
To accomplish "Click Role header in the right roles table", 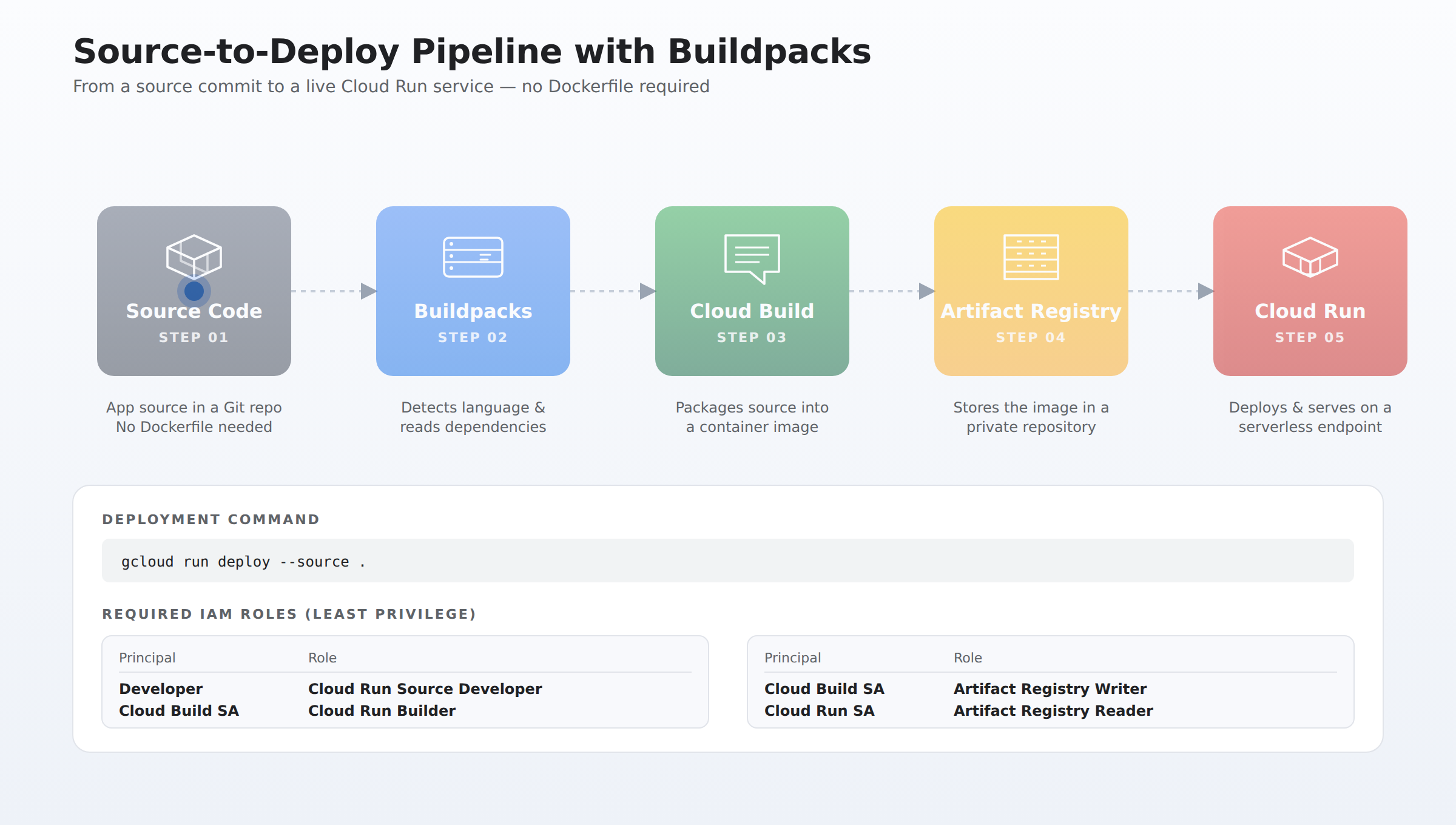I will (x=968, y=658).
